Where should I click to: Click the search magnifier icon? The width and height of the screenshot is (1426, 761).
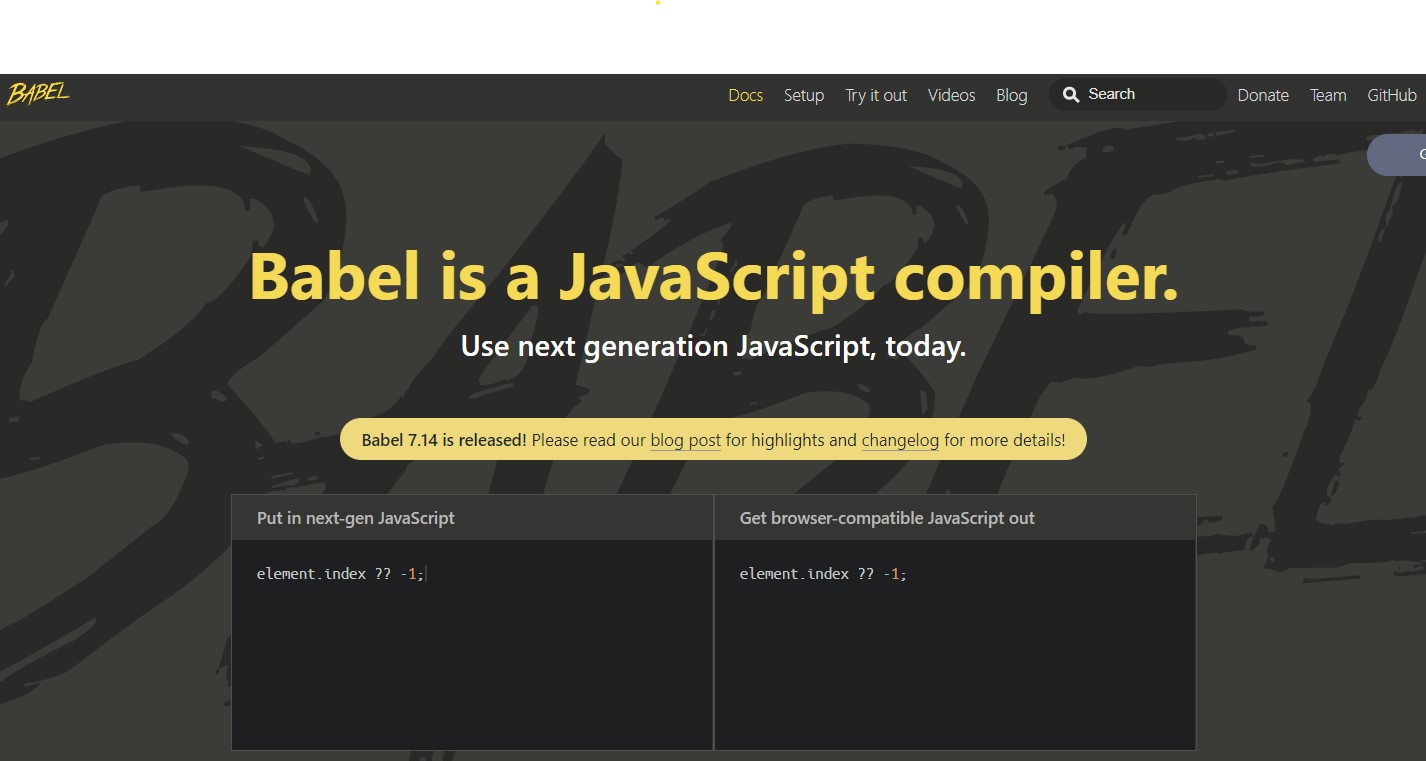(x=1071, y=95)
